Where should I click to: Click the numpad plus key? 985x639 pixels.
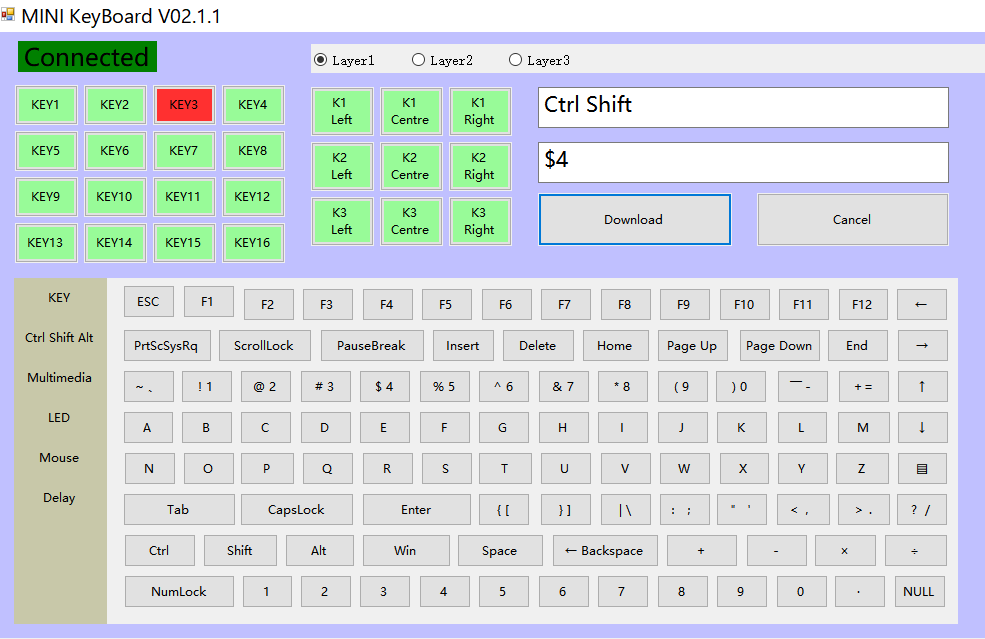pos(701,551)
